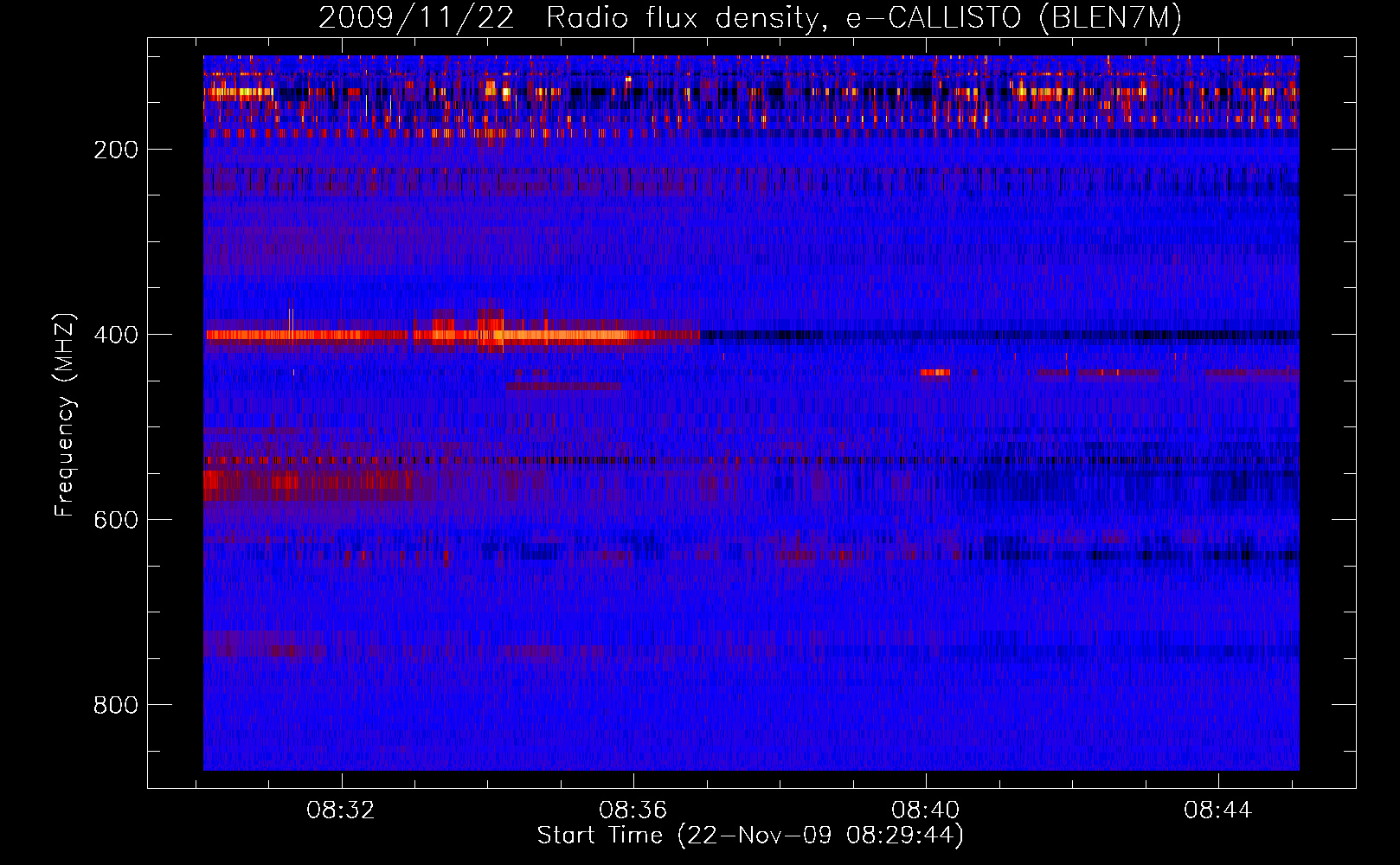Click the 'Frequency (MHZ)' axis label

65,415
